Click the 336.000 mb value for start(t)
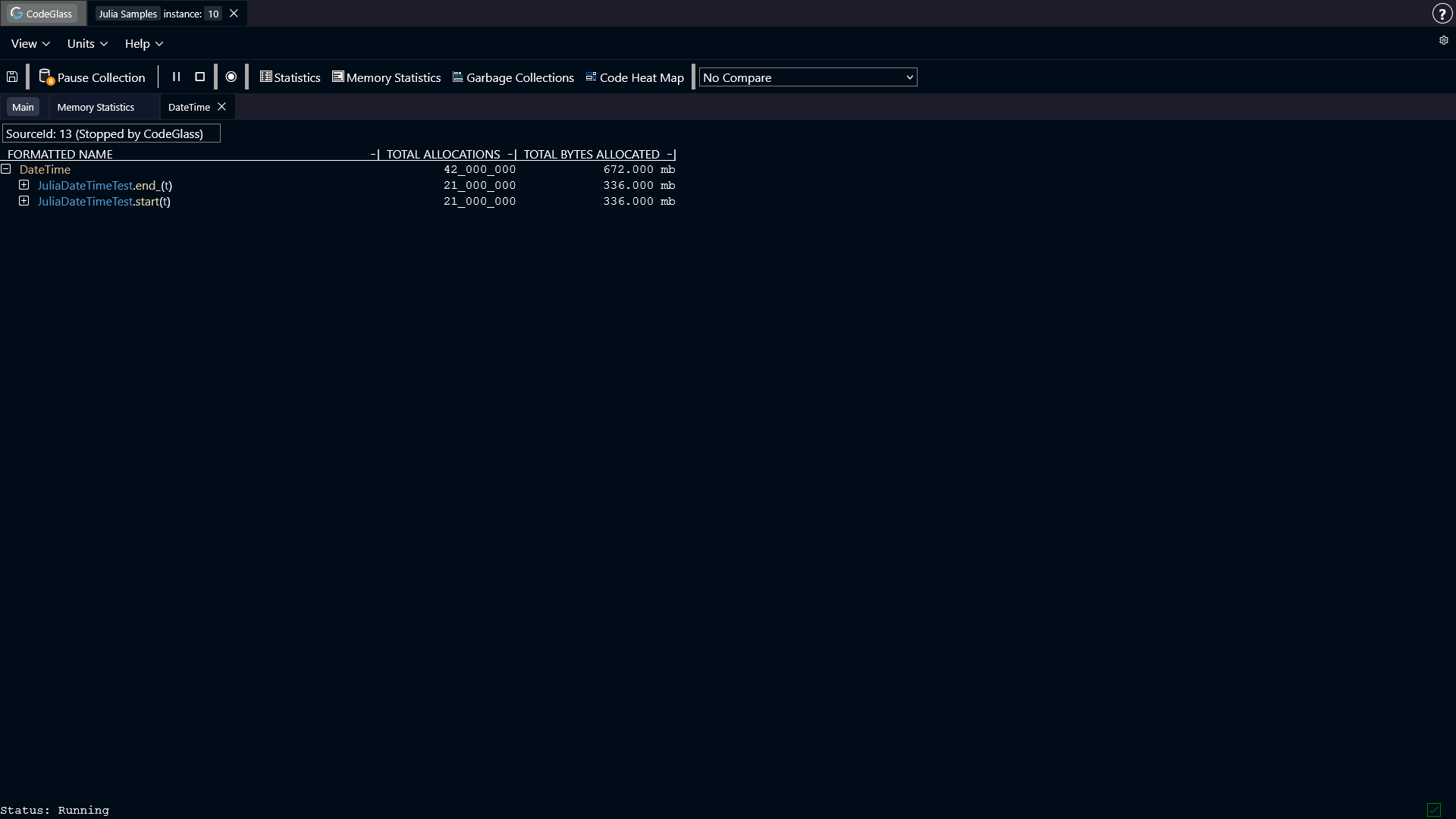 (639, 201)
